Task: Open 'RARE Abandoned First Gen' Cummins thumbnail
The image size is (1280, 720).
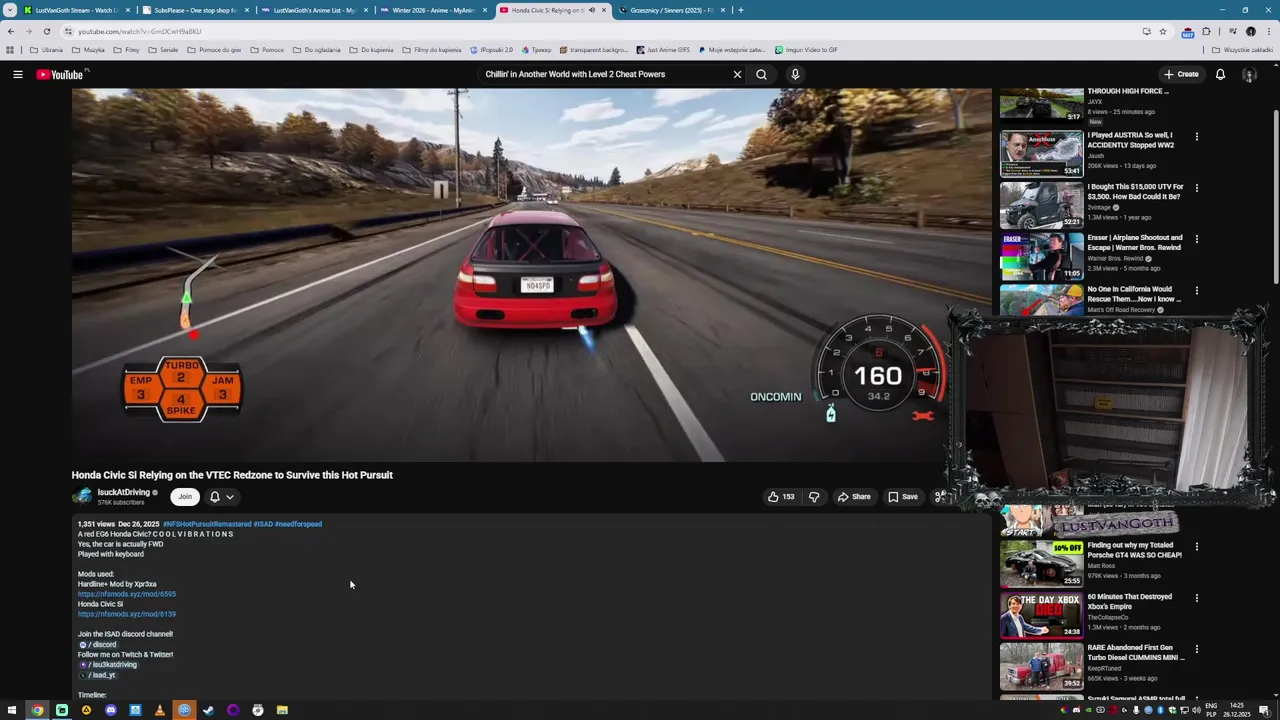Action: (x=1041, y=666)
